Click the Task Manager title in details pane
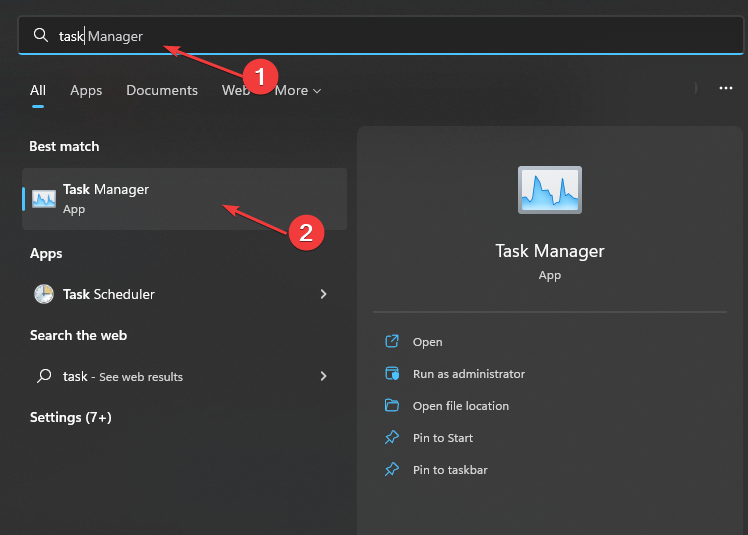 (550, 251)
